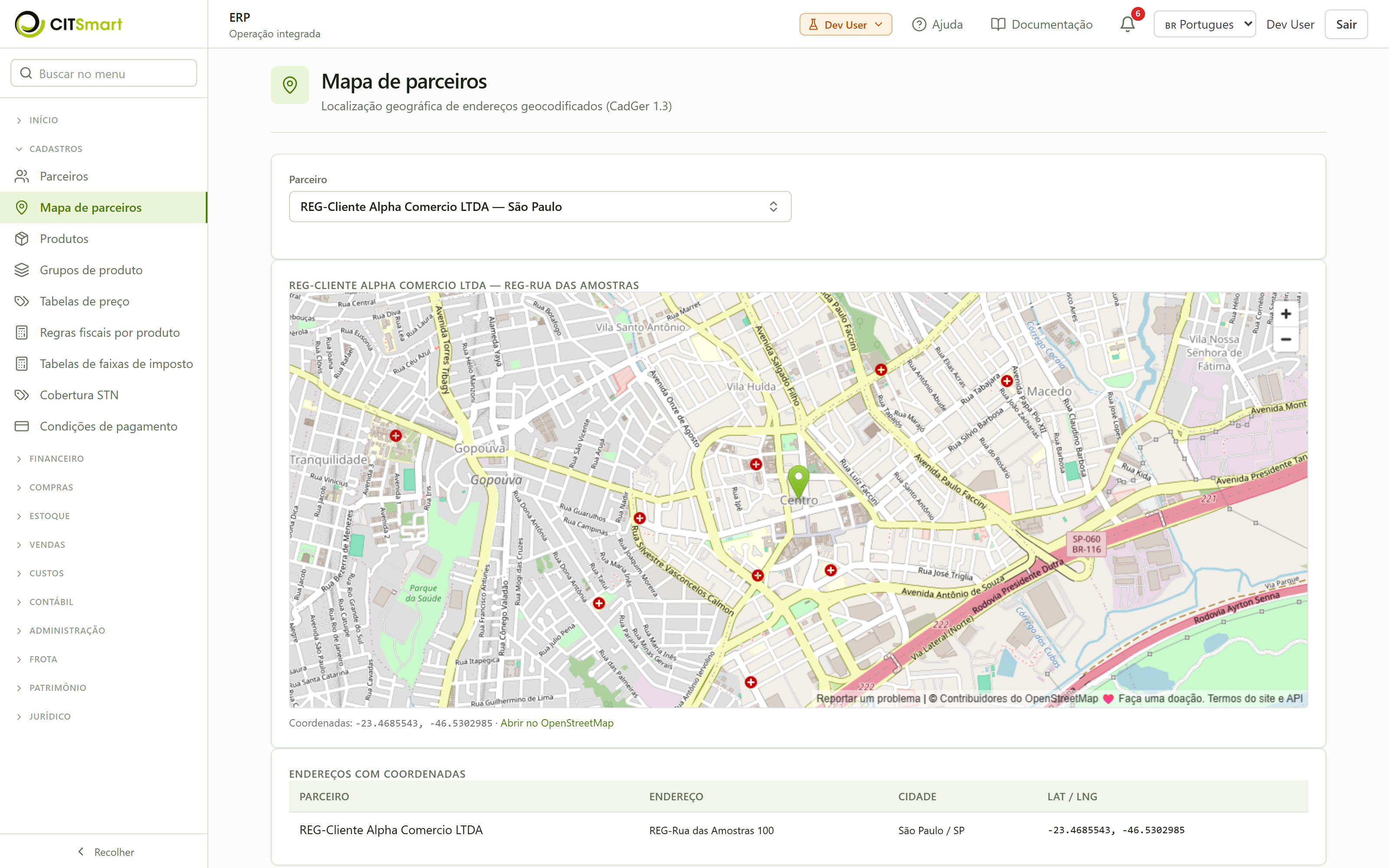Open Produtos menu item

click(103, 239)
